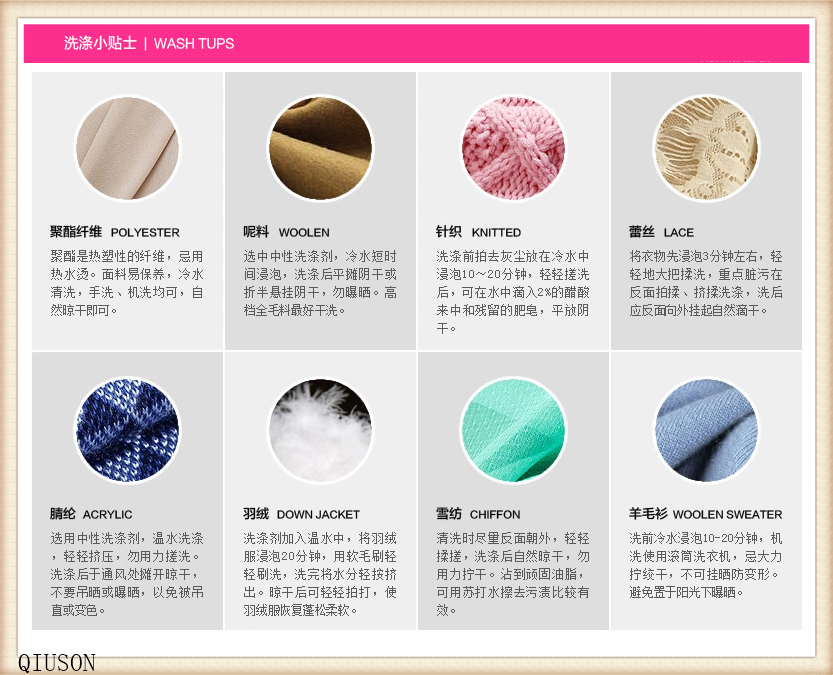Click the QIUSON watermark text
833x675 pixels.
[x=56, y=663]
